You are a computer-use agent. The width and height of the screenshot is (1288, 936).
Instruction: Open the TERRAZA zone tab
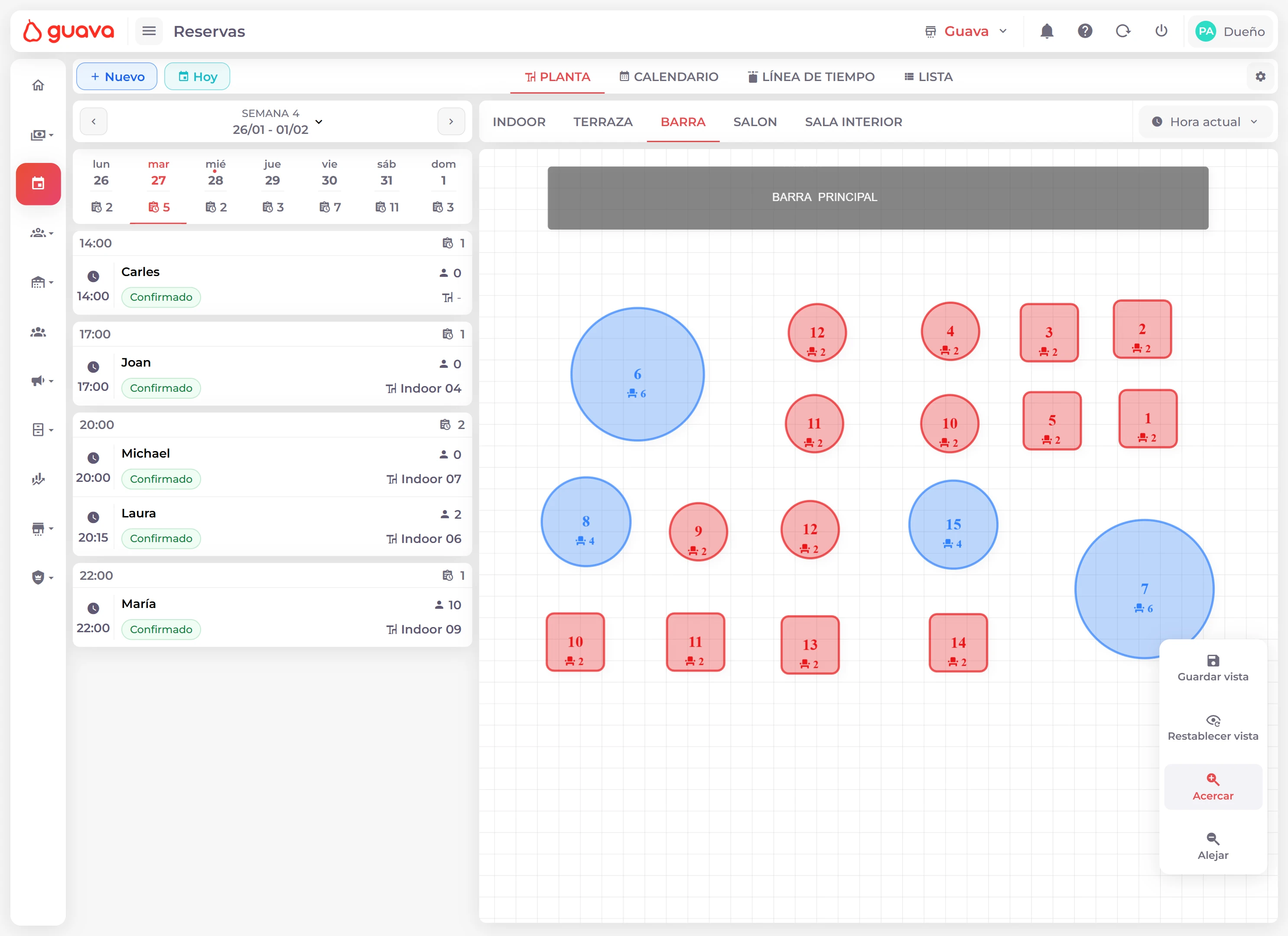[x=603, y=121]
